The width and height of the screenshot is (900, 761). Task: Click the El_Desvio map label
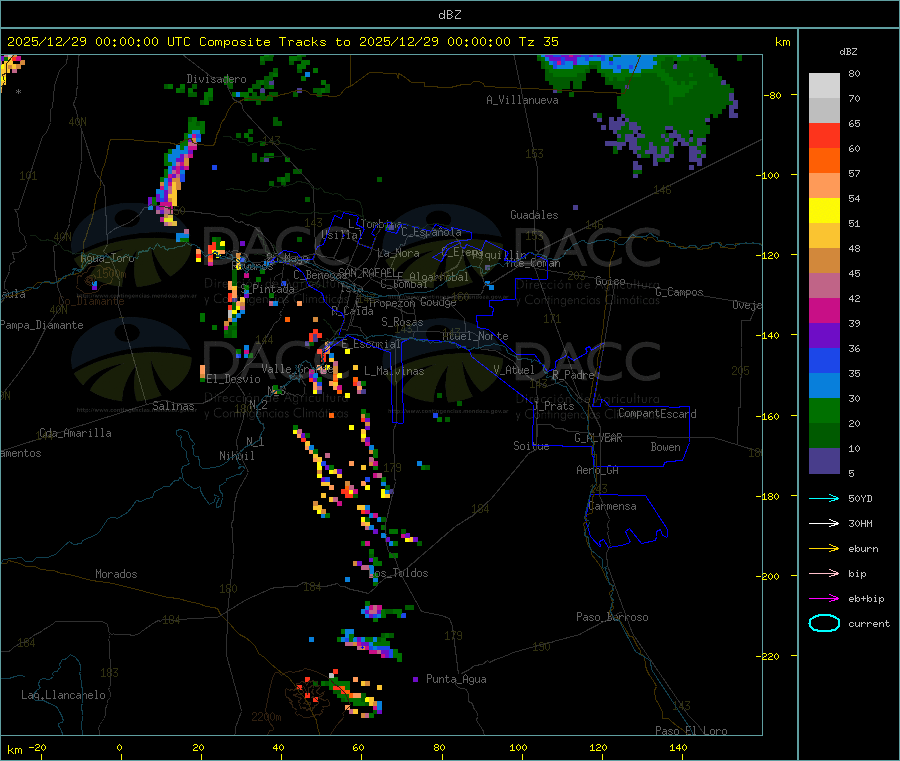click(234, 379)
